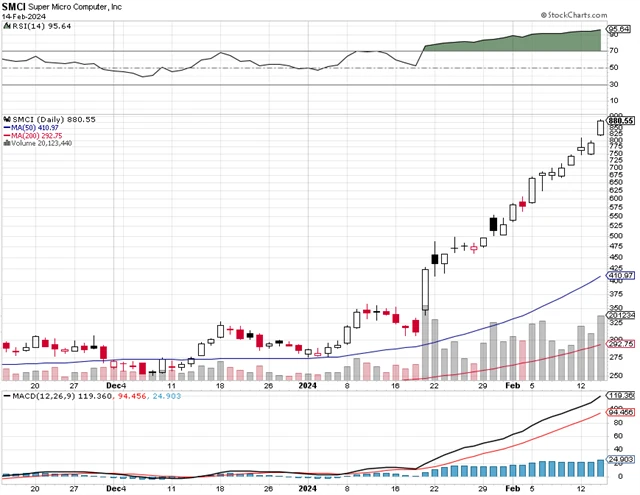Click the 375 label on the price axis
Screen dimensions: 640x495
tap(616, 294)
